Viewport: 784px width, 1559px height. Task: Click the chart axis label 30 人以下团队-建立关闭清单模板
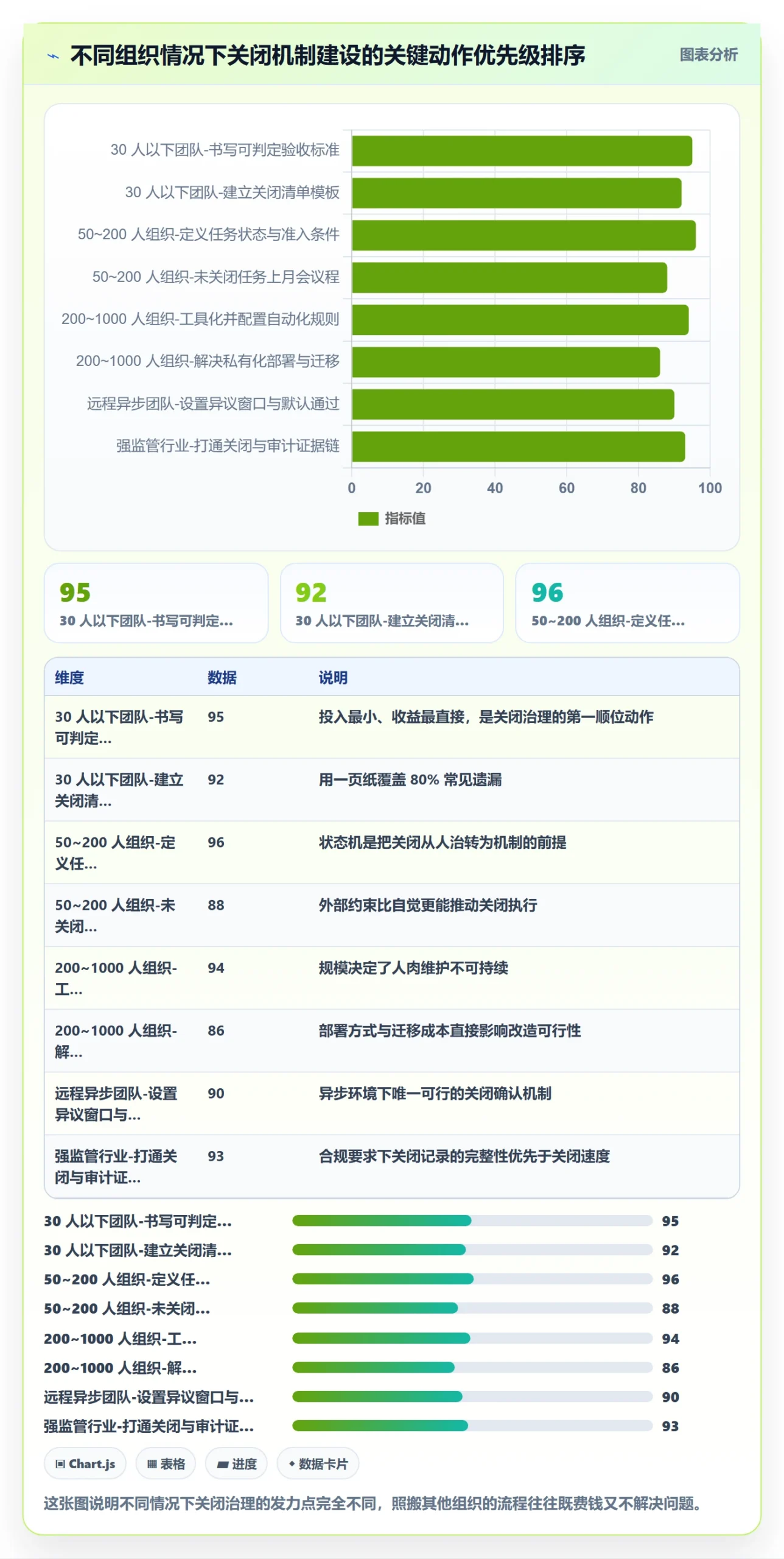[x=232, y=192]
